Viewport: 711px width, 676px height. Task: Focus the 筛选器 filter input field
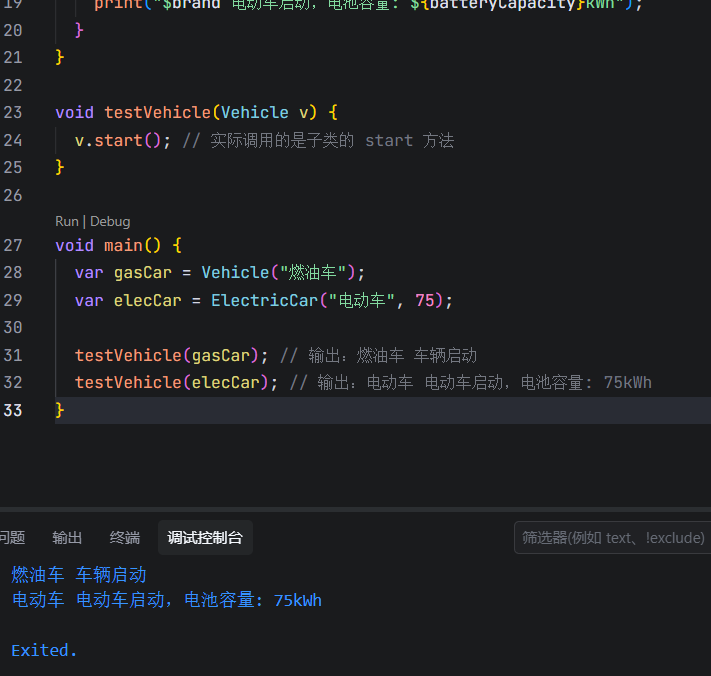point(613,538)
